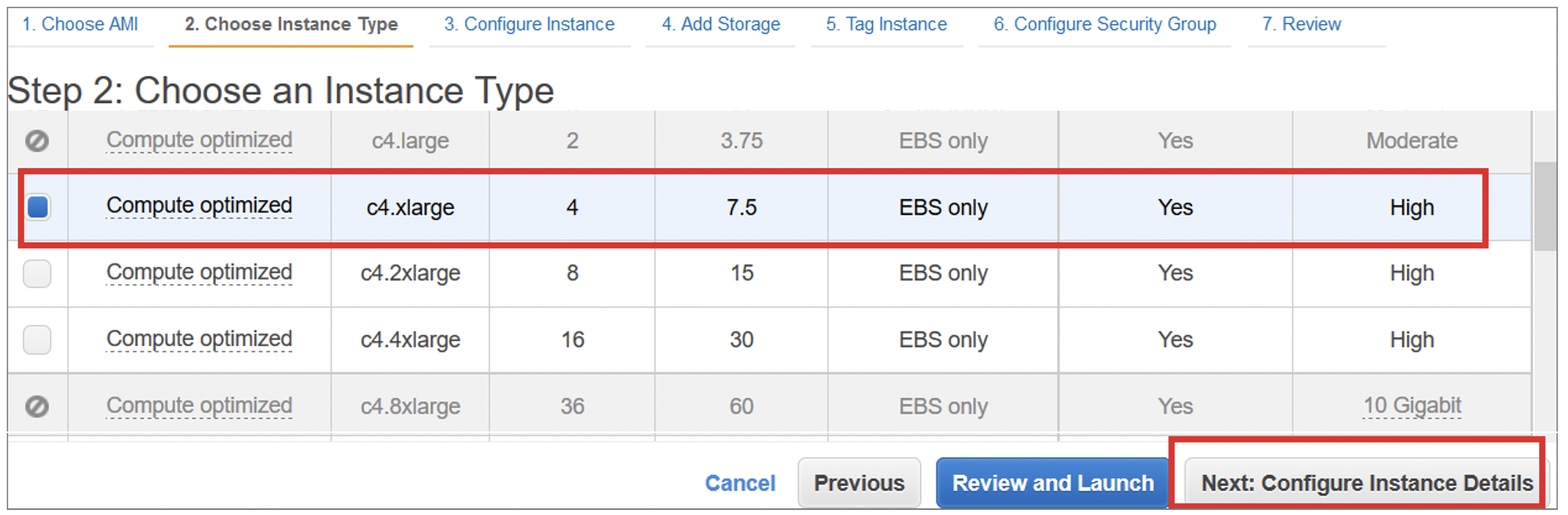
Task: Open the Tag Instance step
Action: click(x=886, y=25)
